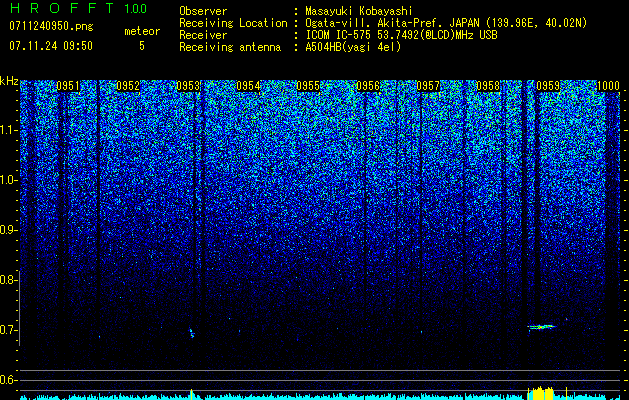The height and width of the screenshot is (400, 629).
Task: Click the long meteor echo near 0959
Action: click(x=542, y=327)
